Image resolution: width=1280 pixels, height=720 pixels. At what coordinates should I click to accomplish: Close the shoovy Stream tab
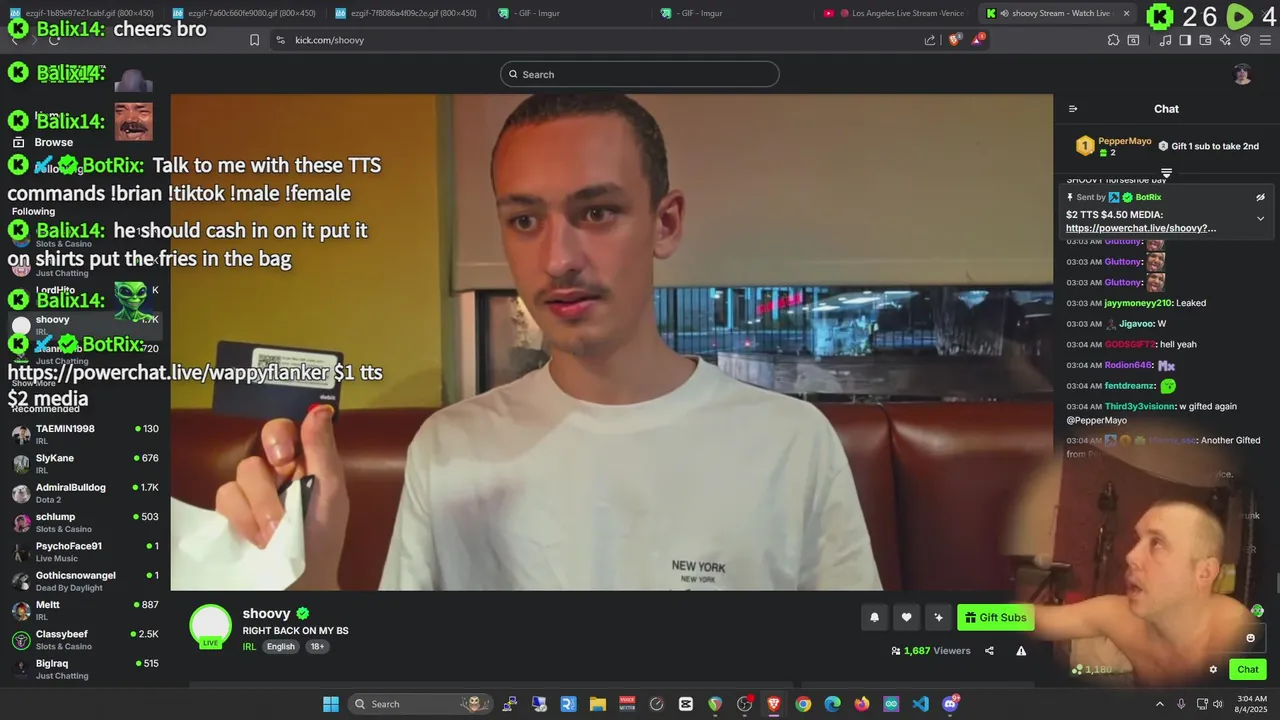click(x=1126, y=13)
